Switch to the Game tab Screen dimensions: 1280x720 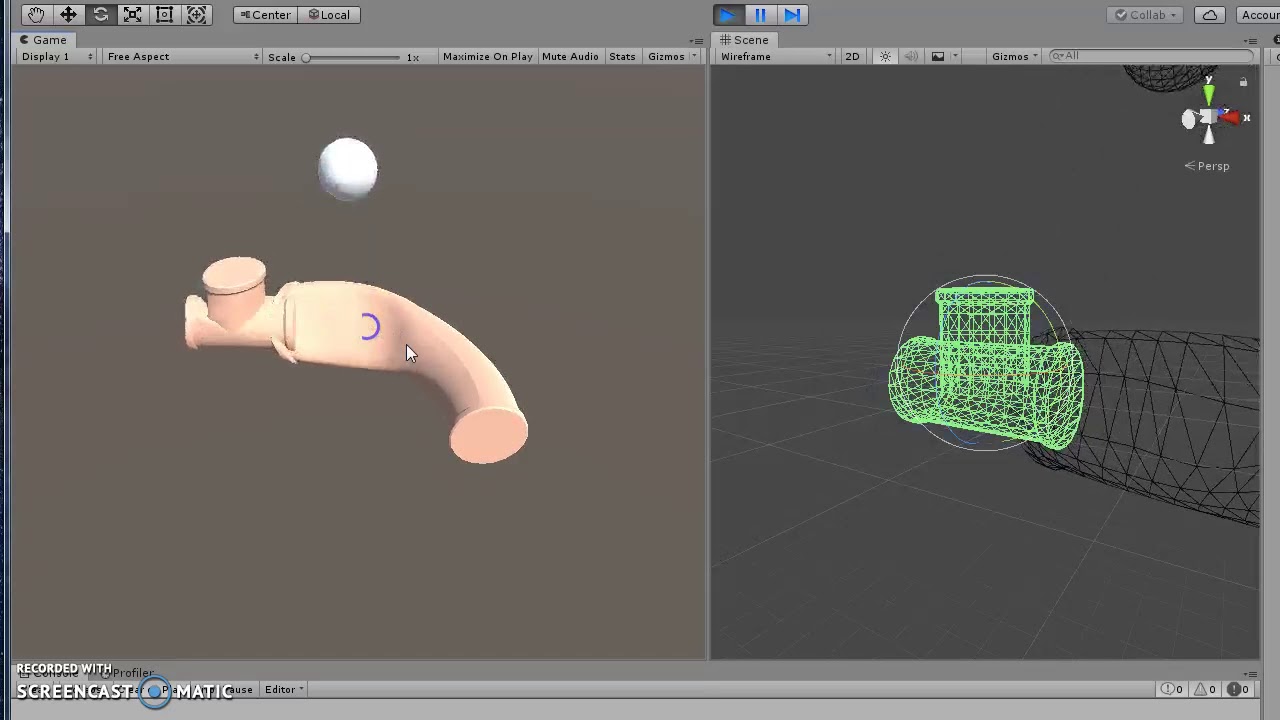click(43, 40)
